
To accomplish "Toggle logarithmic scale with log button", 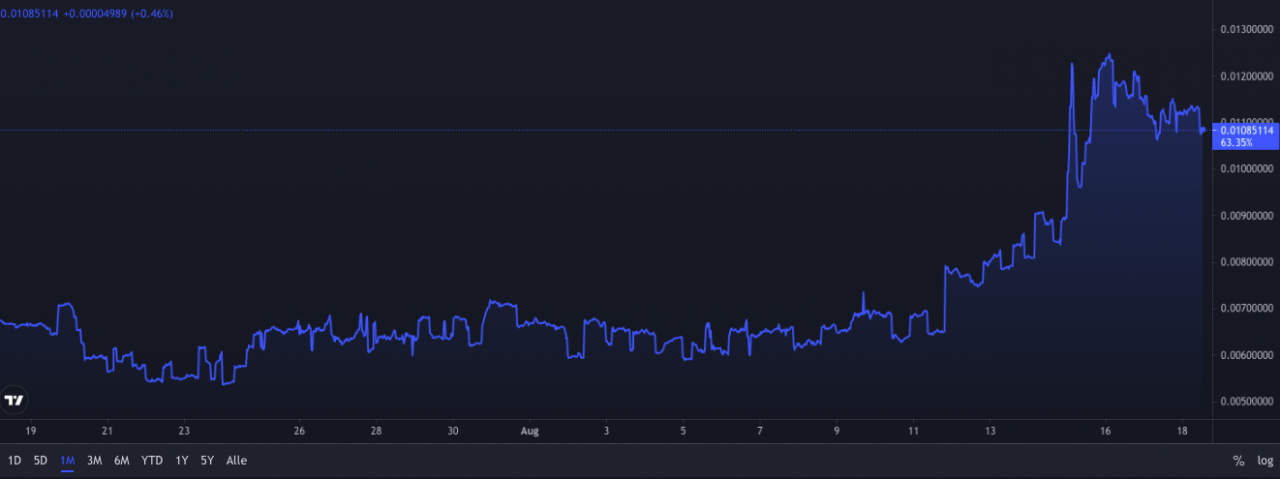I will pos(1265,461).
